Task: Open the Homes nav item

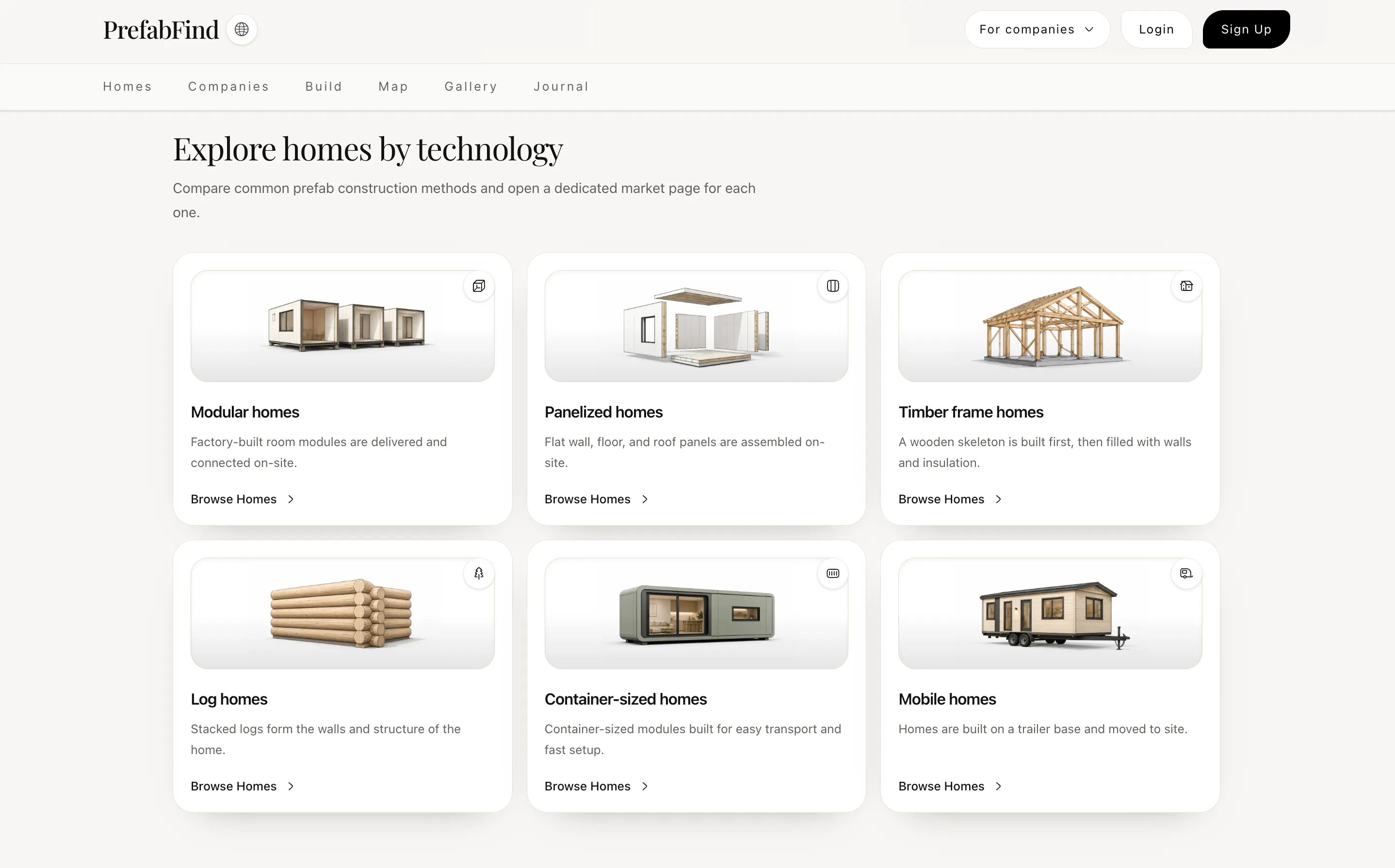Action: [x=128, y=87]
